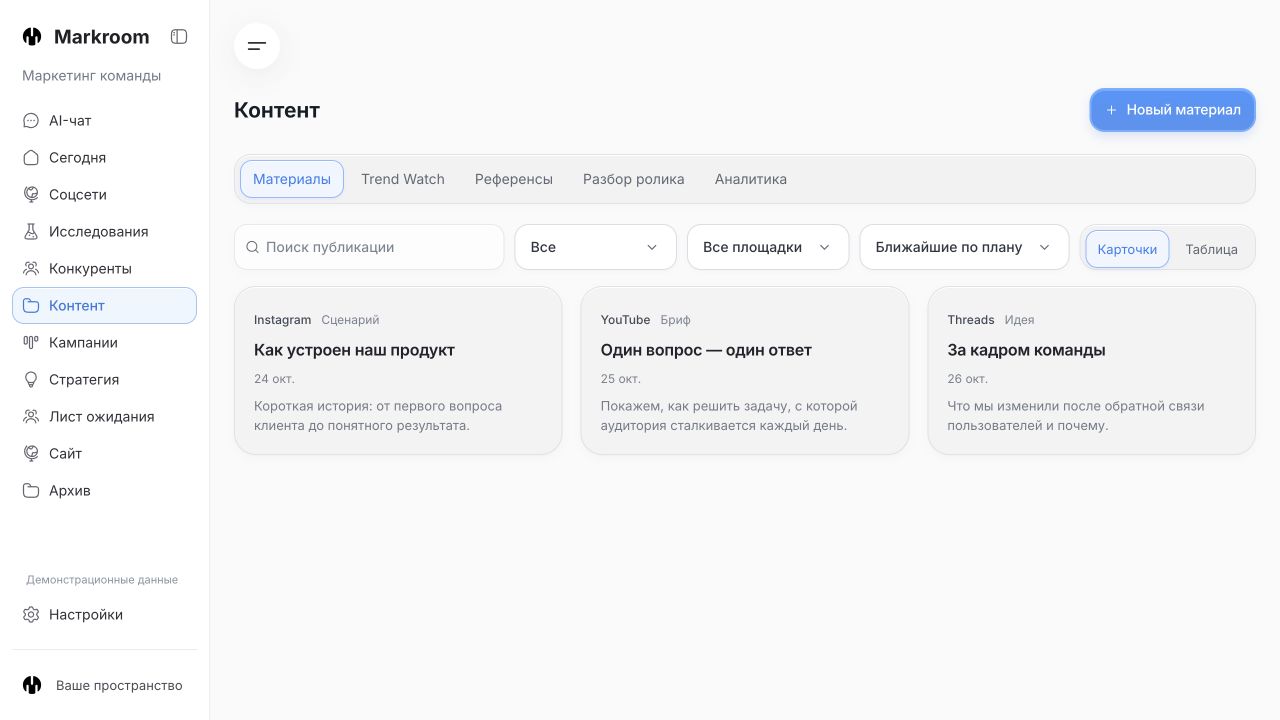Expand the "Все площадки" platform dropdown

pyautogui.click(x=768, y=247)
